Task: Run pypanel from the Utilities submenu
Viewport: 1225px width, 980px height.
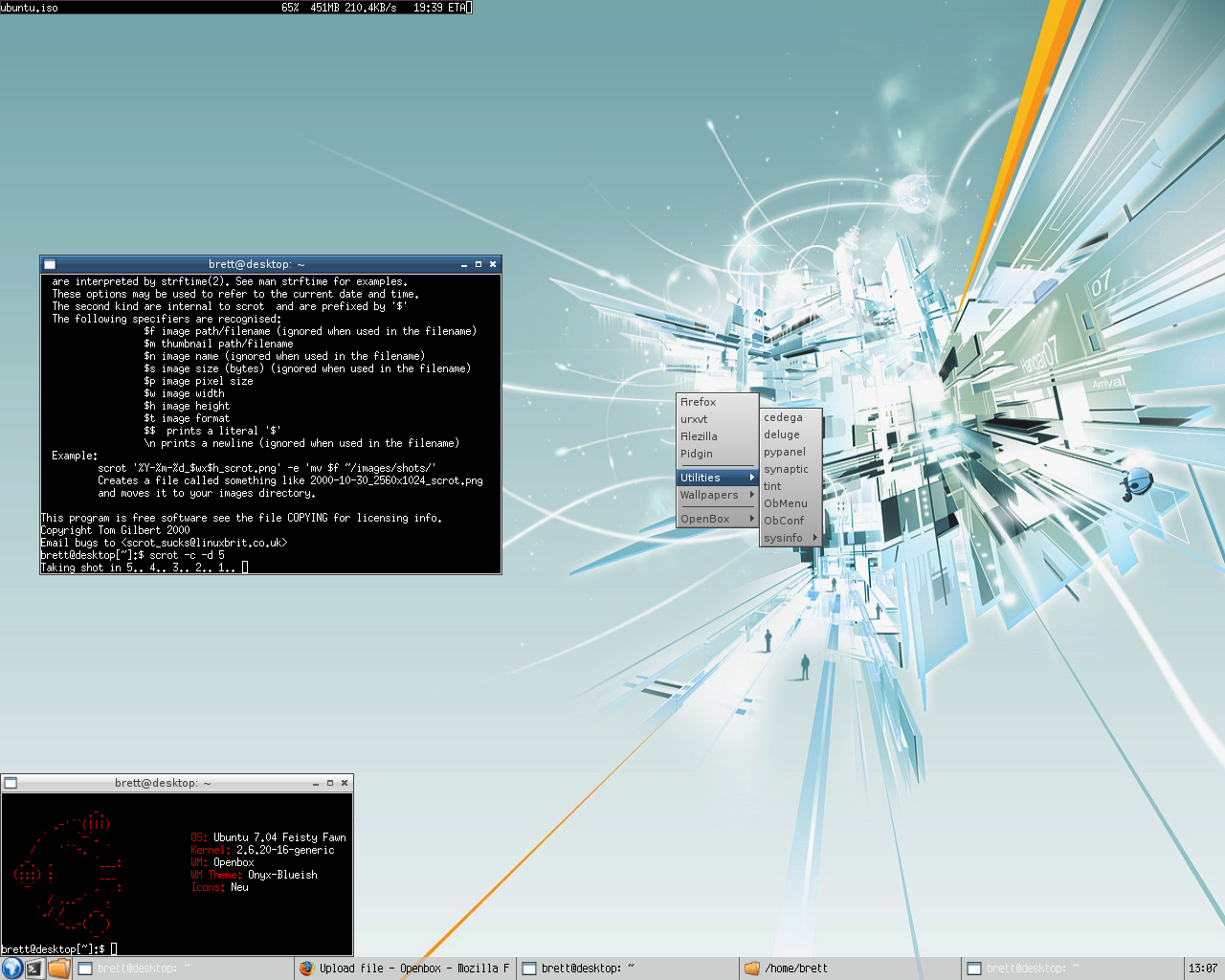Action: pyautogui.click(x=791, y=452)
